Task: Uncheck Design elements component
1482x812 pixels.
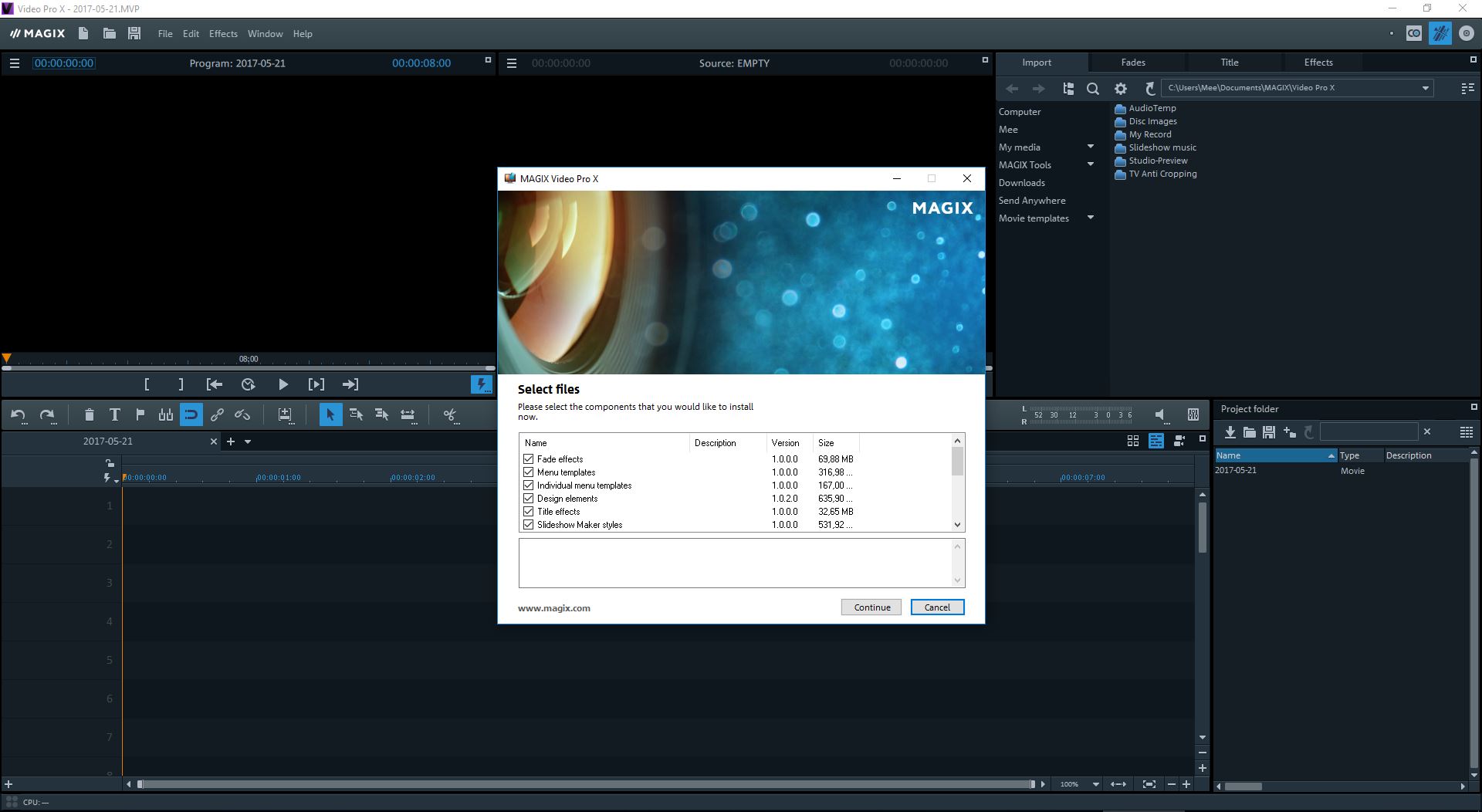Action: tap(529, 498)
